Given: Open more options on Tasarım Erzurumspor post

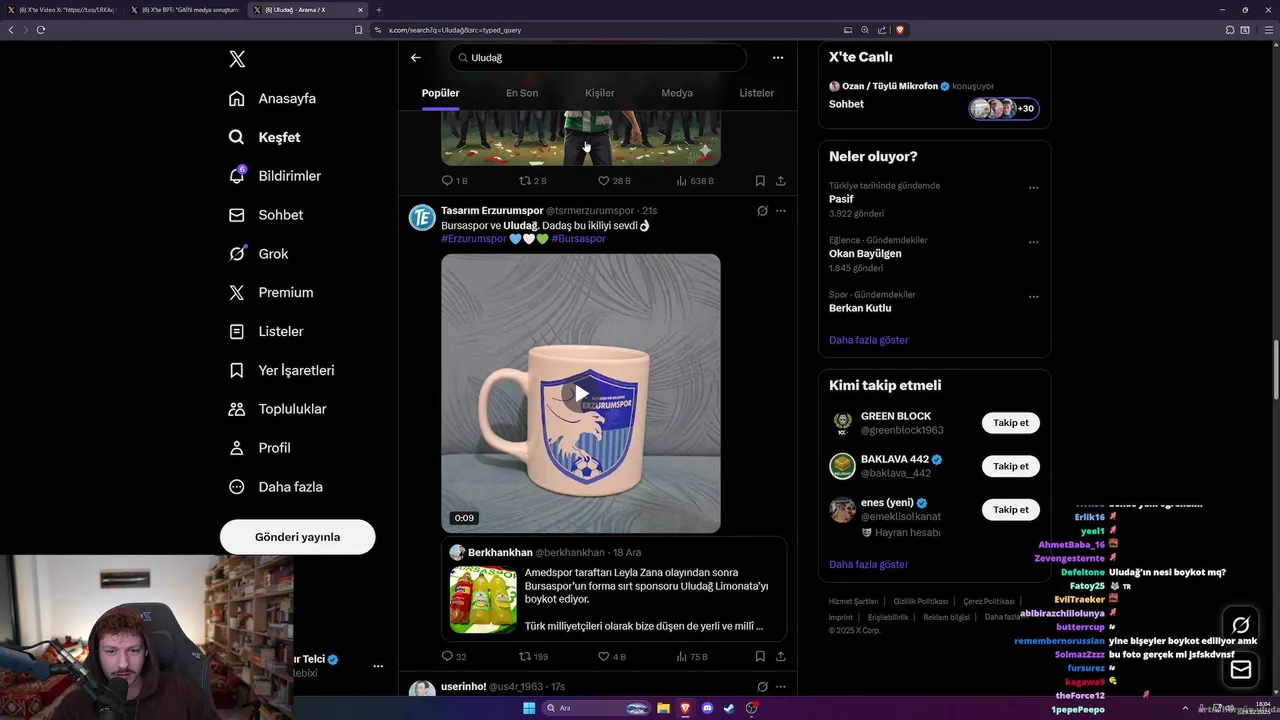Looking at the screenshot, I should (781, 211).
